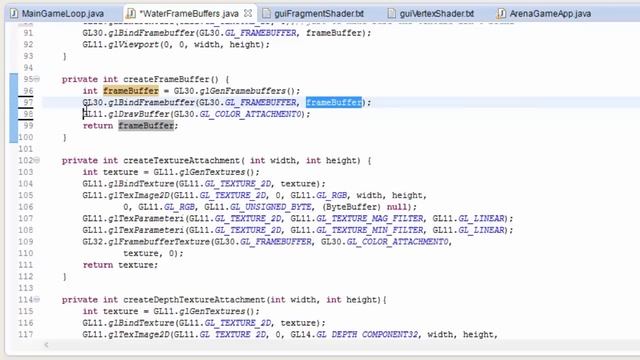Image resolution: width=640 pixels, height=360 pixels.
Task: Click glBindTexture call on line 116
Action: pyautogui.click(x=141, y=322)
